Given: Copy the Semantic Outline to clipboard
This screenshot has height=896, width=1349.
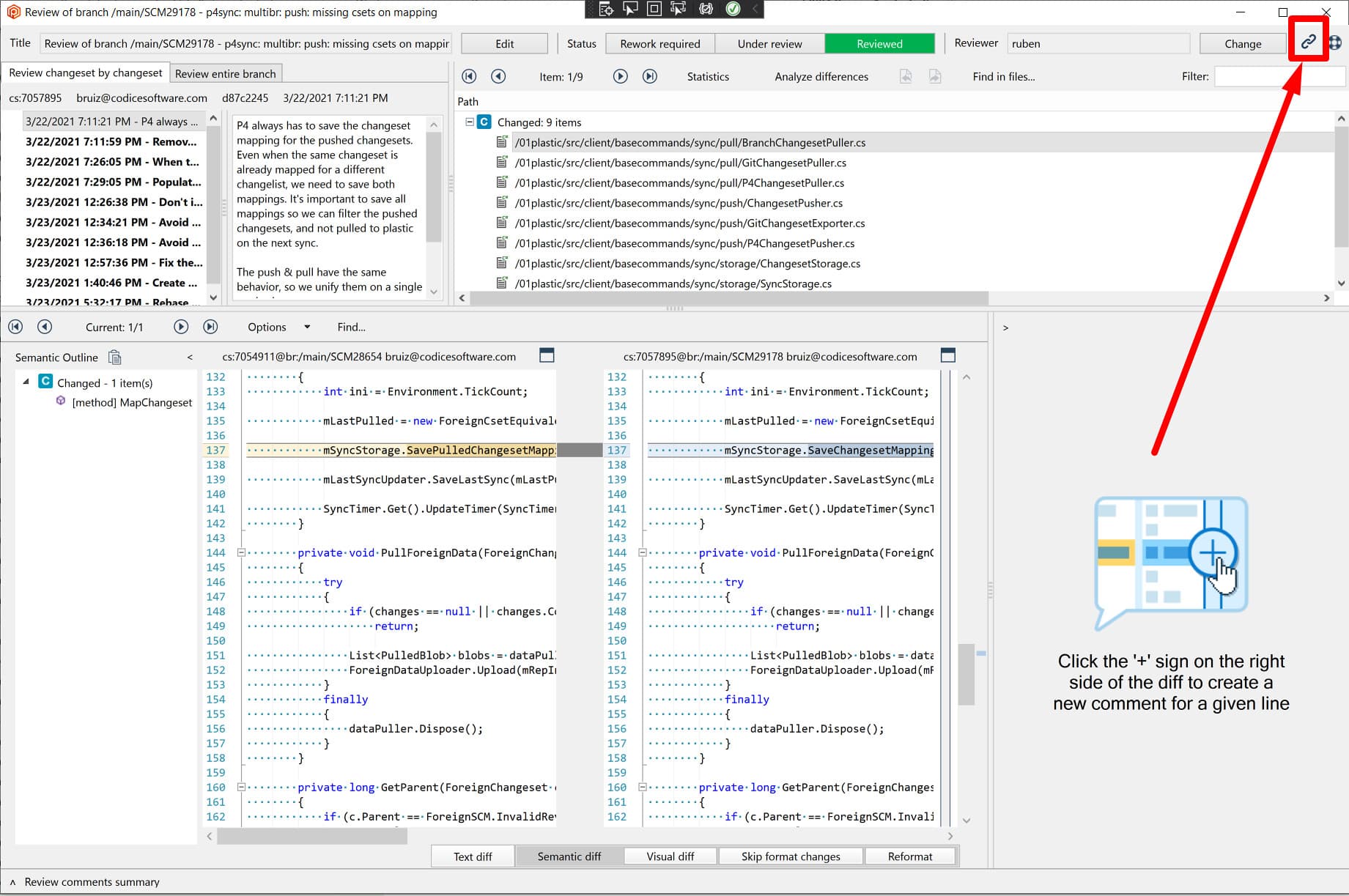Looking at the screenshot, I should coord(115,357).
